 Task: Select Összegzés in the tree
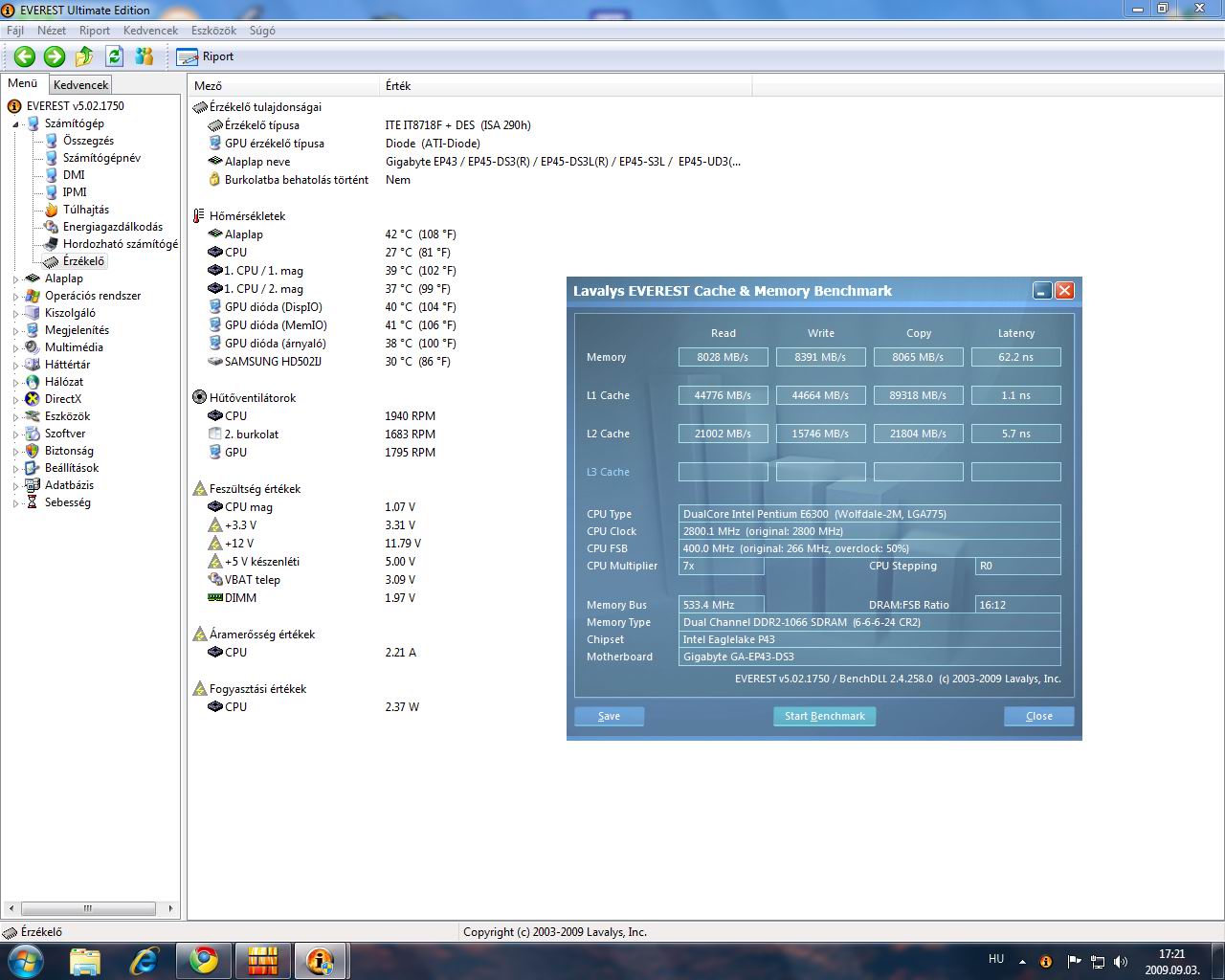[x=88, y=141]
